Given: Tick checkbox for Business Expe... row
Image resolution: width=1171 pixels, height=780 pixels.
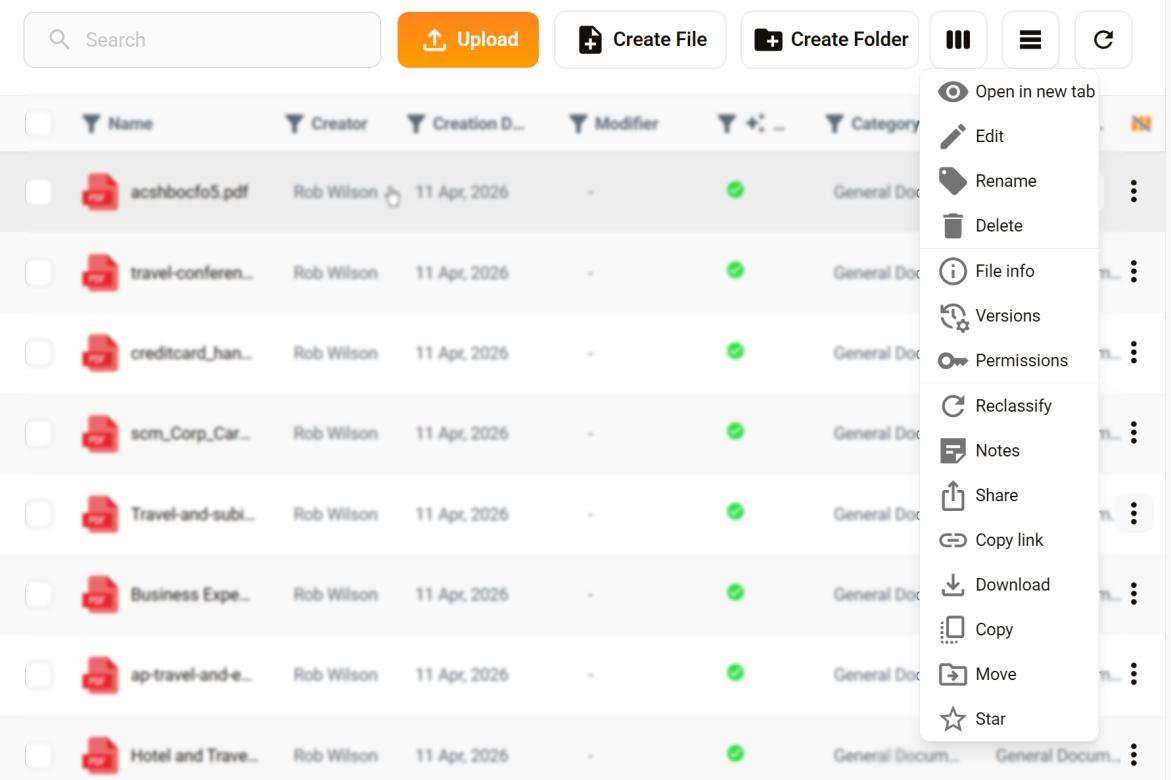Looking at the screenshot, I should pos(39,595).
